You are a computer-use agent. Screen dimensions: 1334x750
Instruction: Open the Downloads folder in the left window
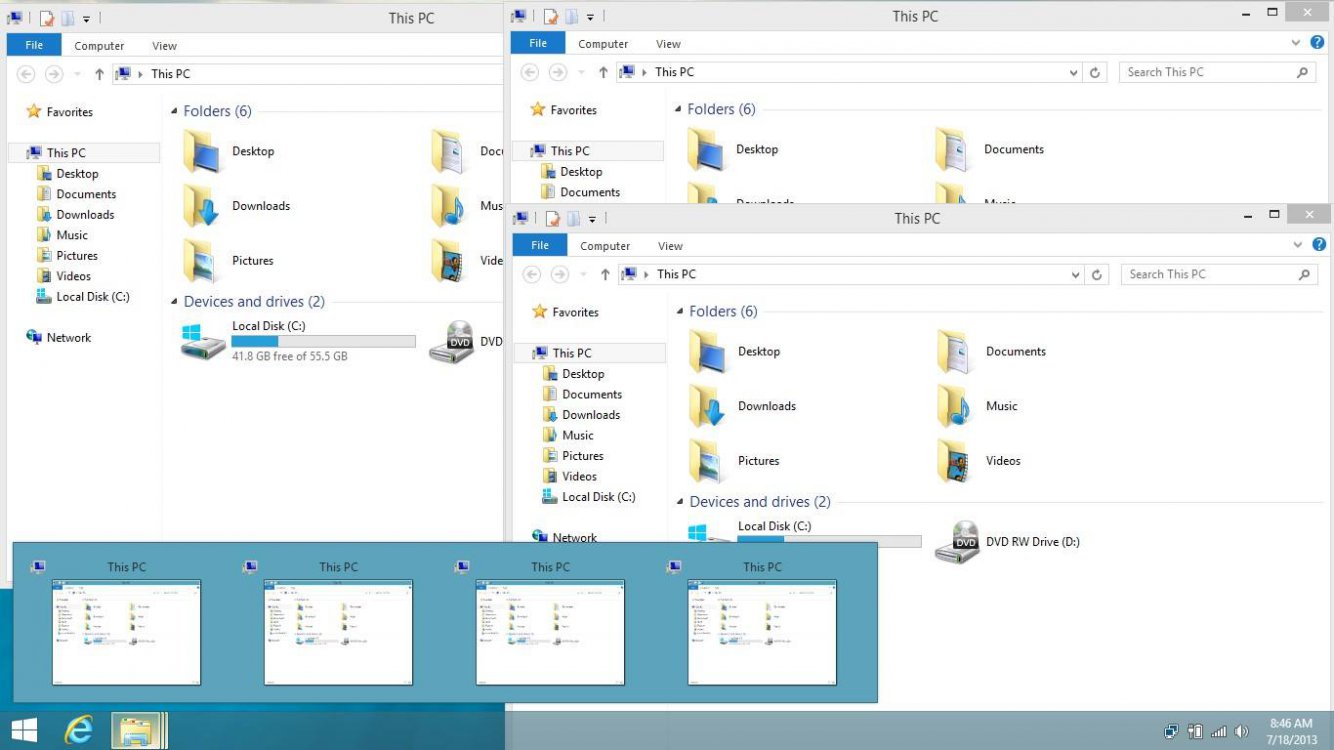(236, 206)
